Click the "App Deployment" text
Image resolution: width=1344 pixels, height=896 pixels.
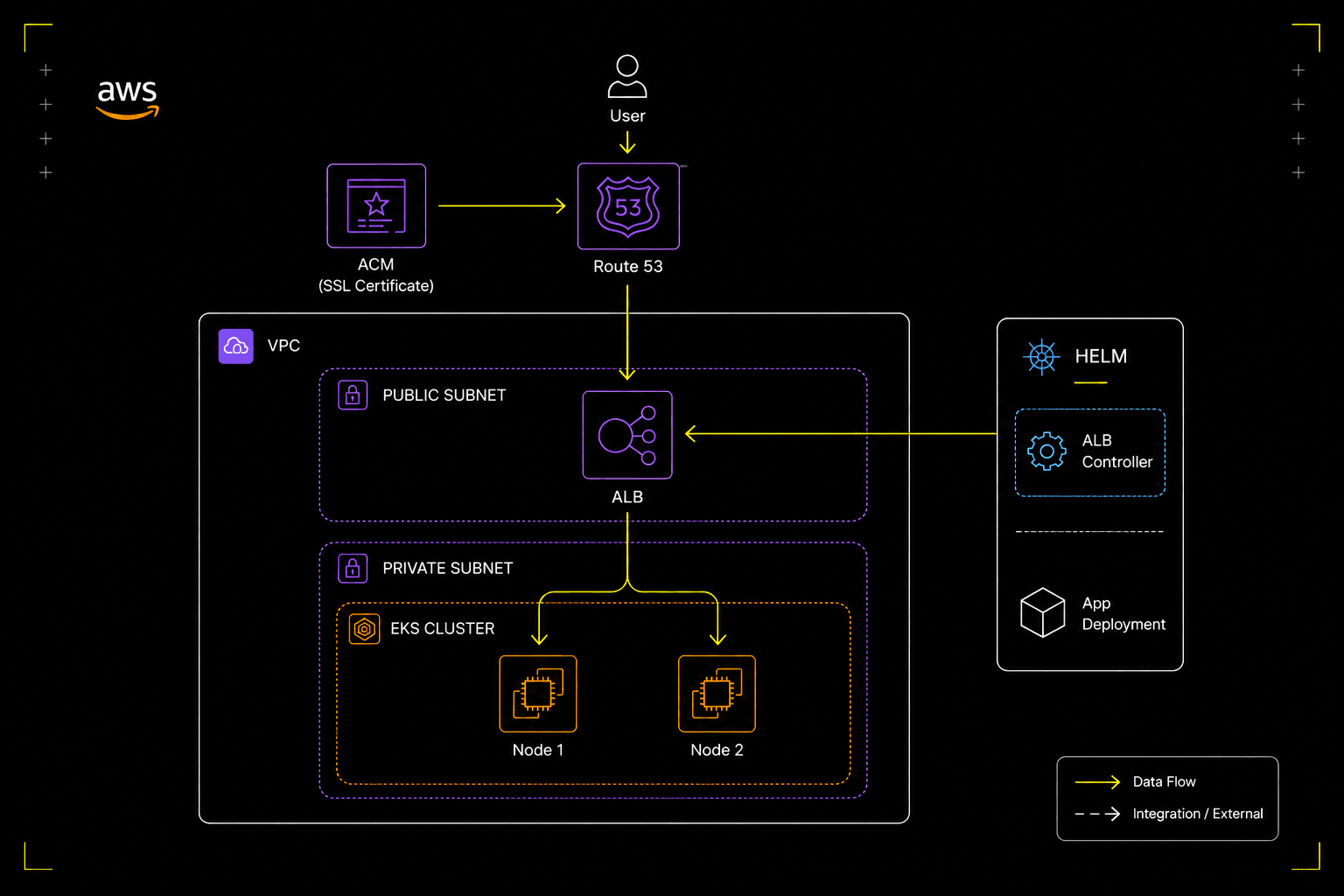click(1123, 614)
